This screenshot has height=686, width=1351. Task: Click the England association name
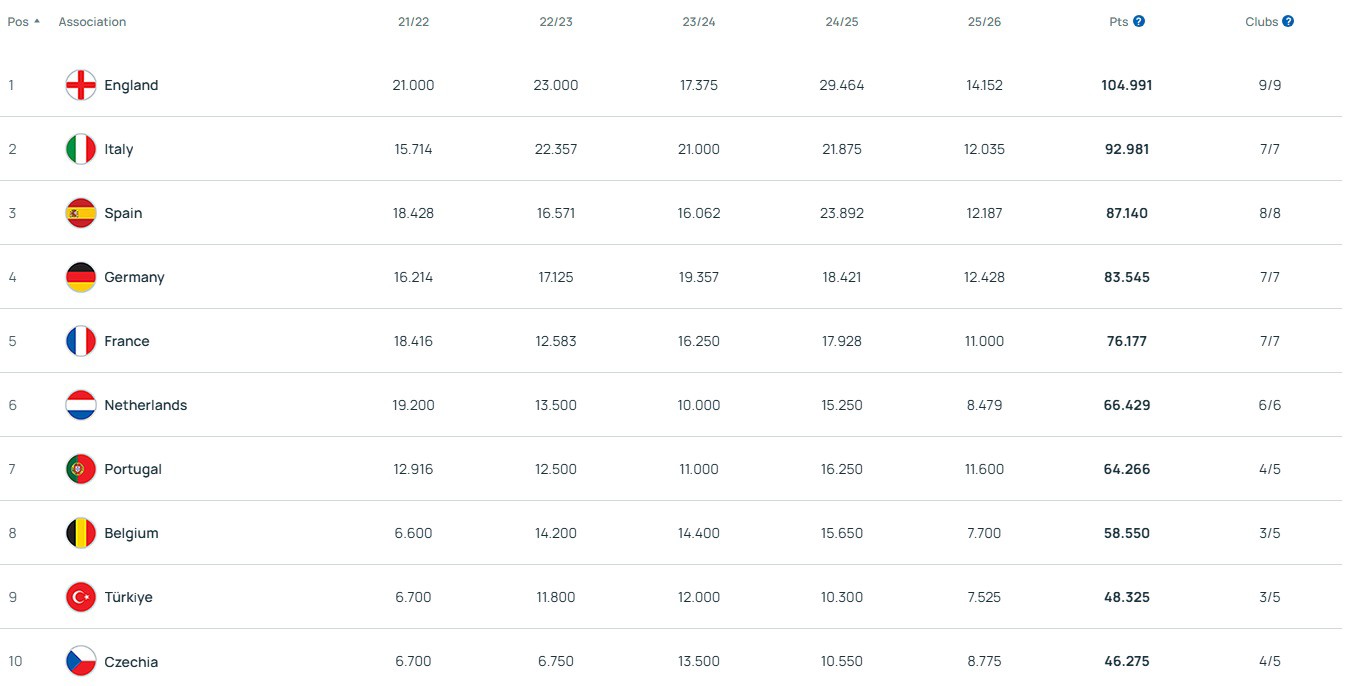pyautogui.click(x=131, y=85)
